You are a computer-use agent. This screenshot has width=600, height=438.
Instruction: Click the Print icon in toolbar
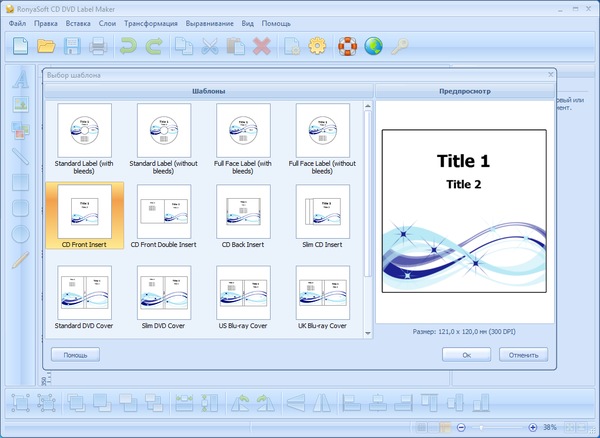98,45
